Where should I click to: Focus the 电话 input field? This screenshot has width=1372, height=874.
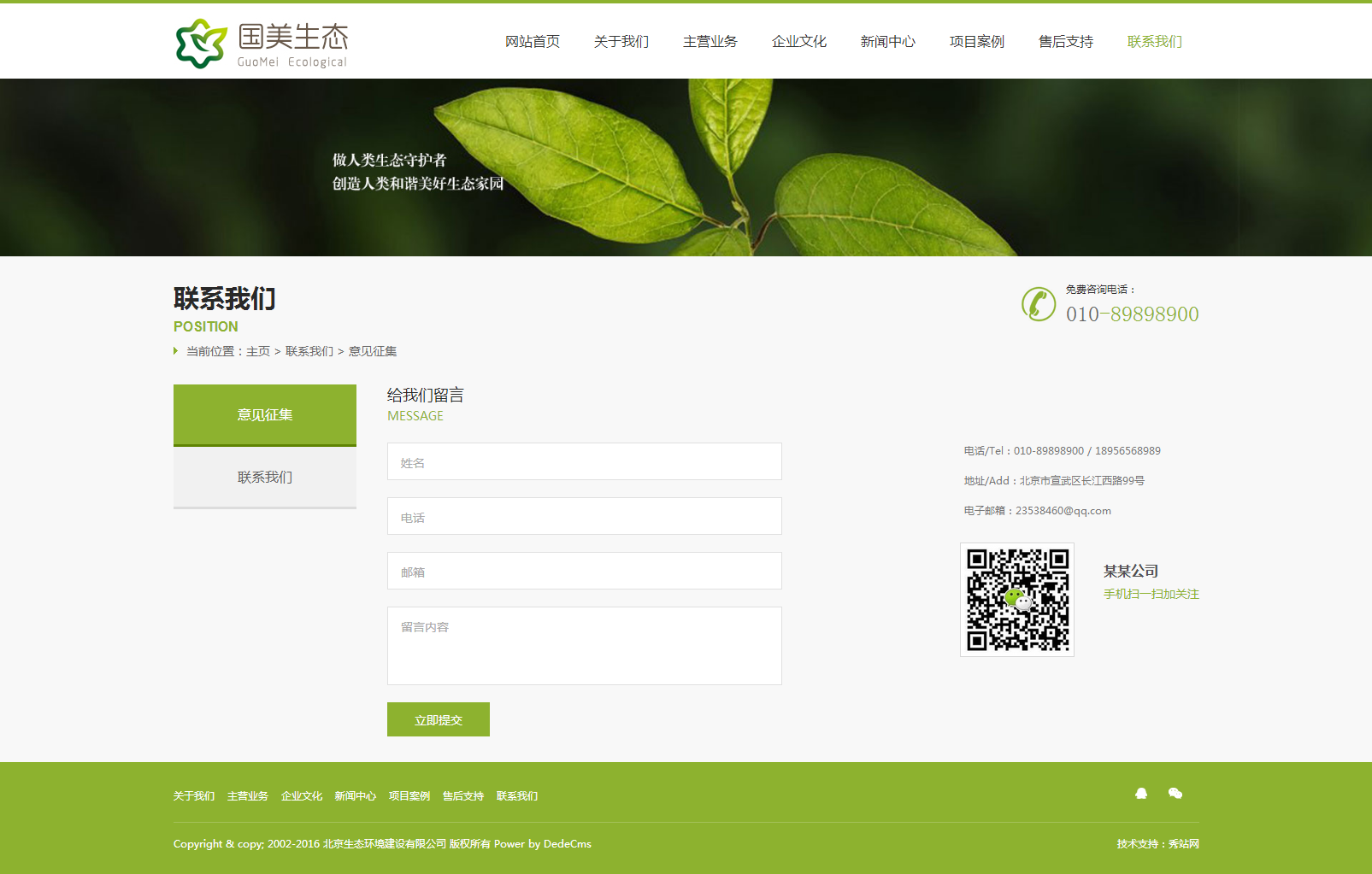click(584, 517)
